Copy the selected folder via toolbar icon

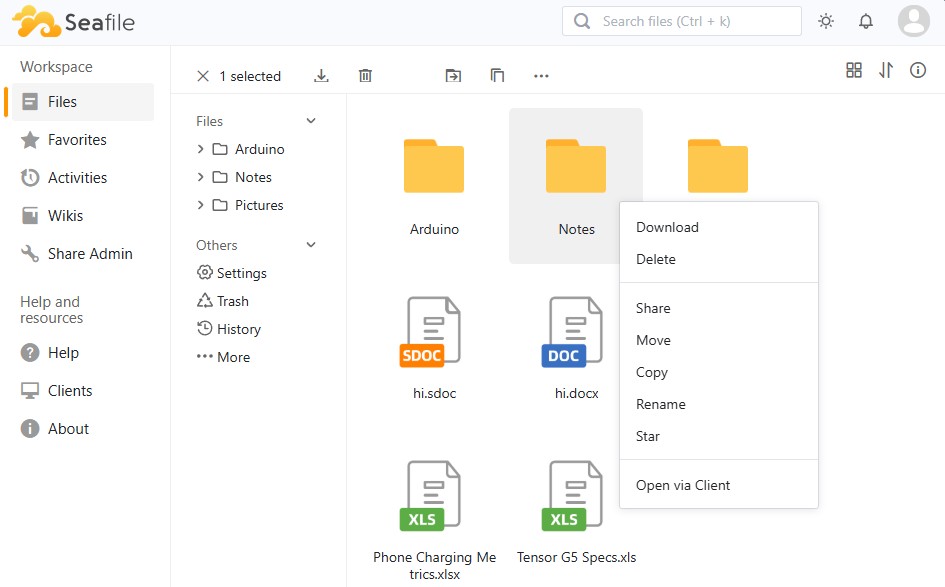tap(497, 75)
